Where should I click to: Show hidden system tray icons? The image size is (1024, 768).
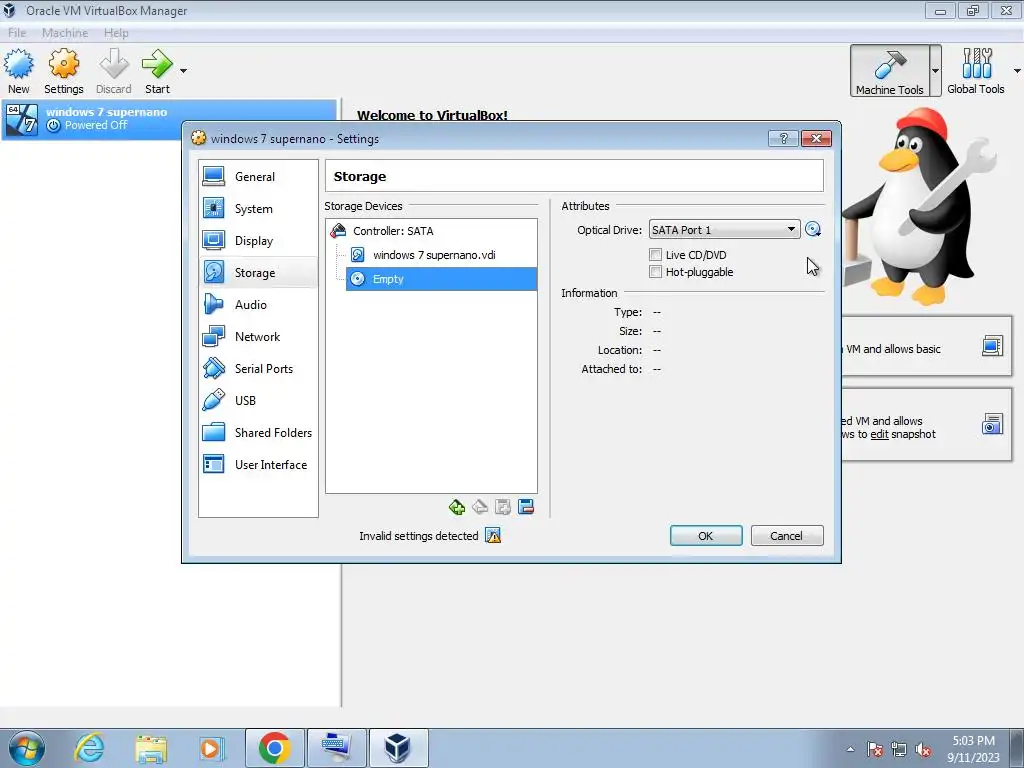(x=850, y=749)
